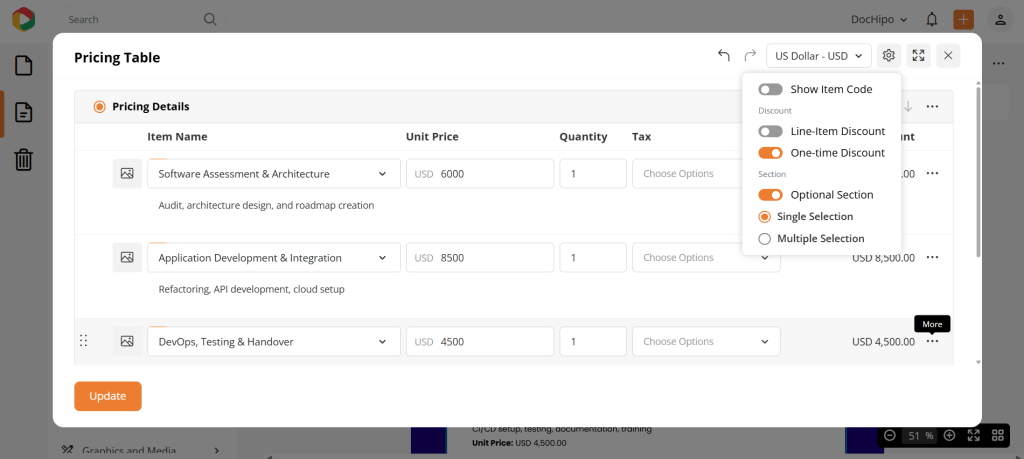Grab the drag handle of DevOps row
Screen dimensions: 1024x459
point(84,340)
